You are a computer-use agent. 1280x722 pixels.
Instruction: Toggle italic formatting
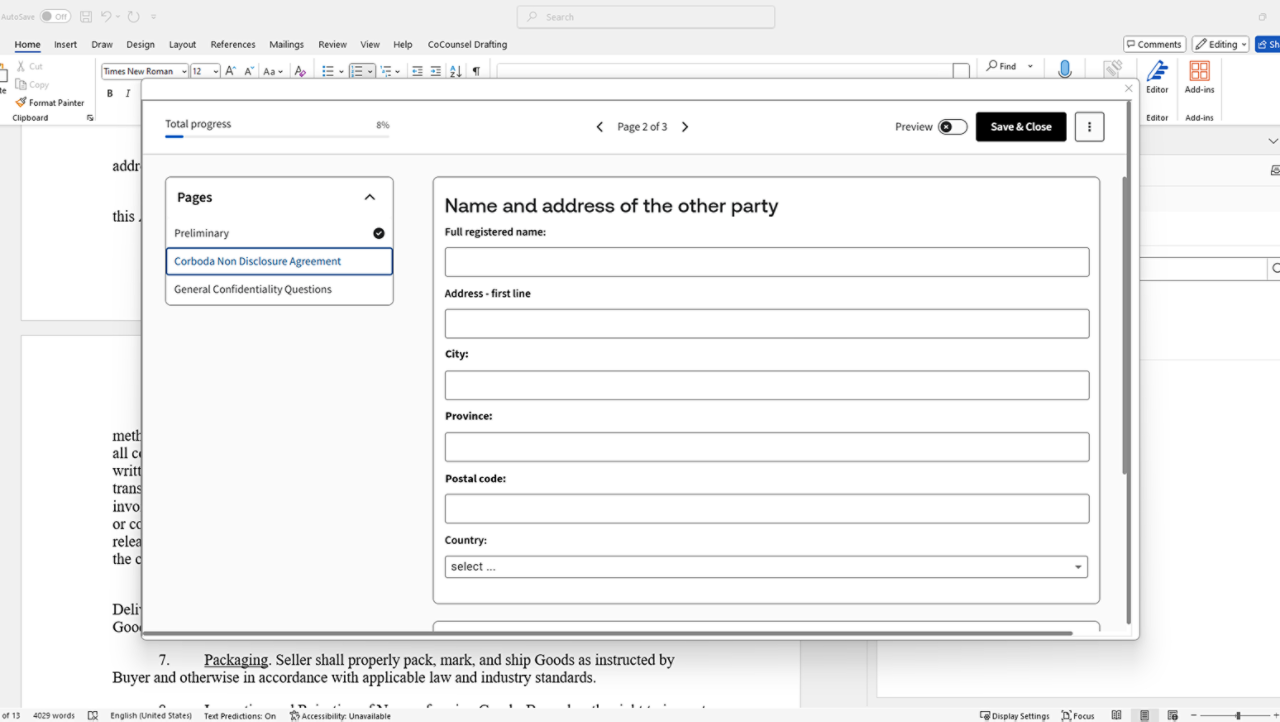pos(128,93)
